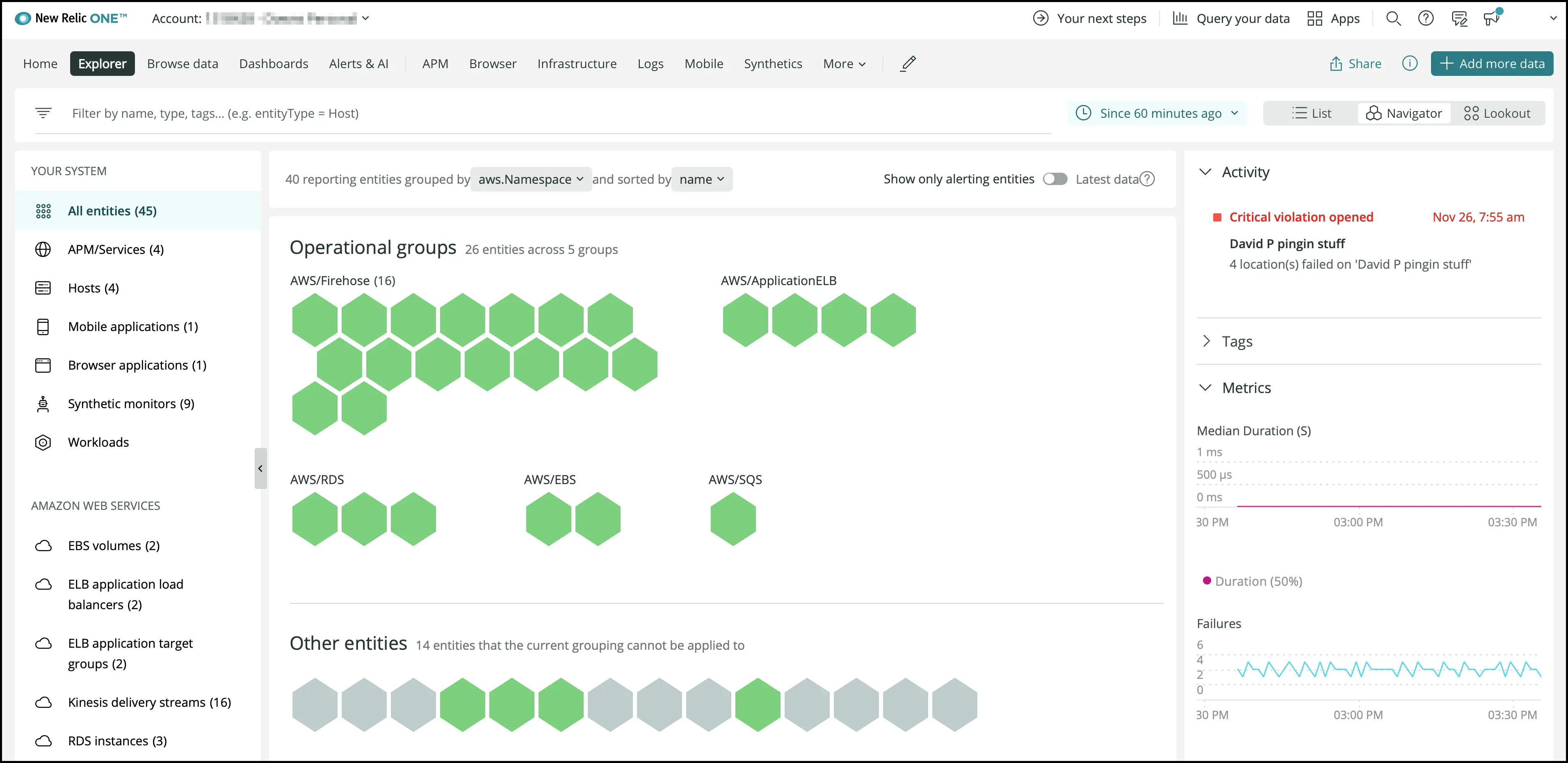The width and height of the screenshot is (1568, 763).
Task: Click the search magnifier icon in header
Action: tap(1393, 18)
